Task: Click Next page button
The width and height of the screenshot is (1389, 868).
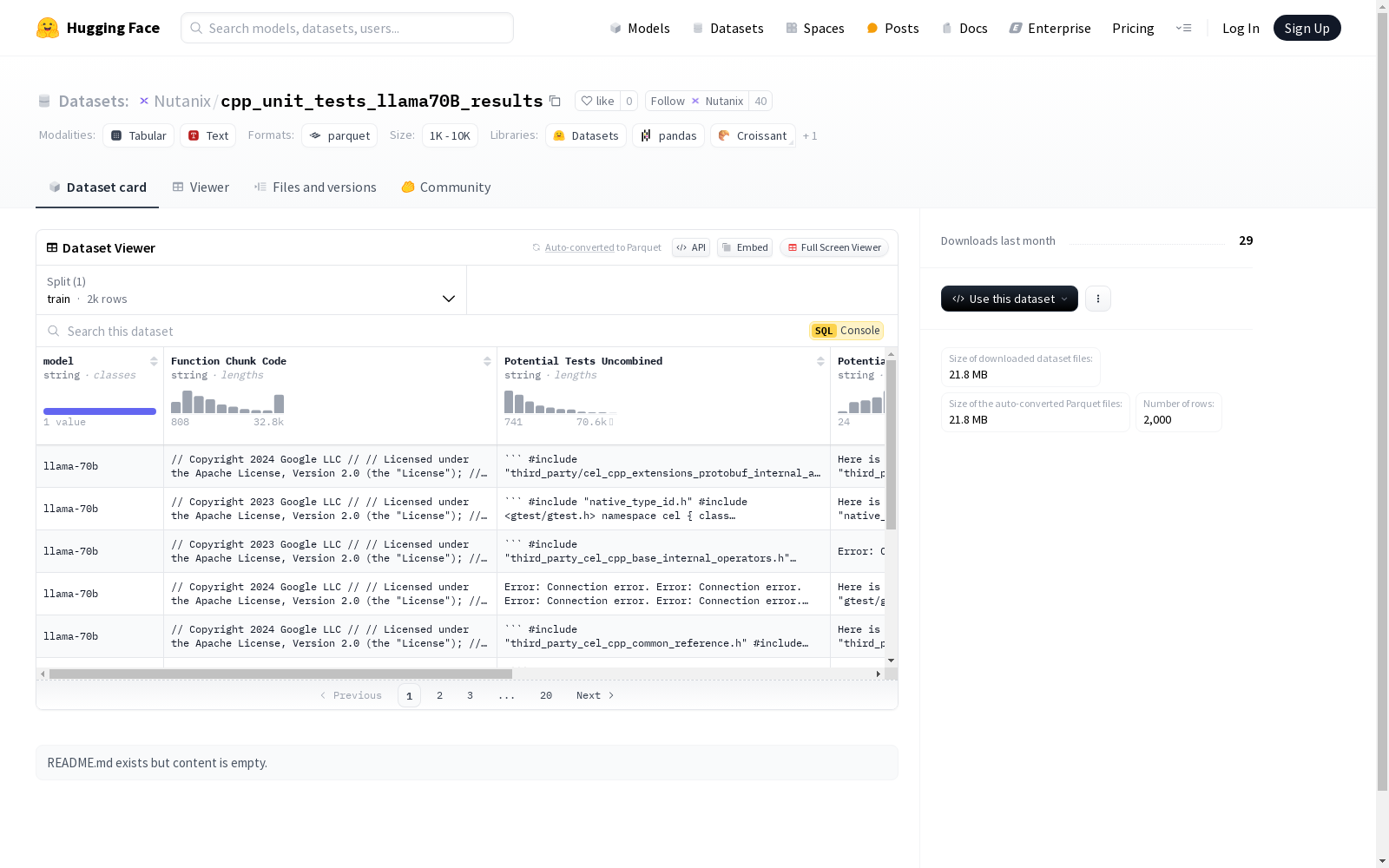Action: click(x=596, y=695)
